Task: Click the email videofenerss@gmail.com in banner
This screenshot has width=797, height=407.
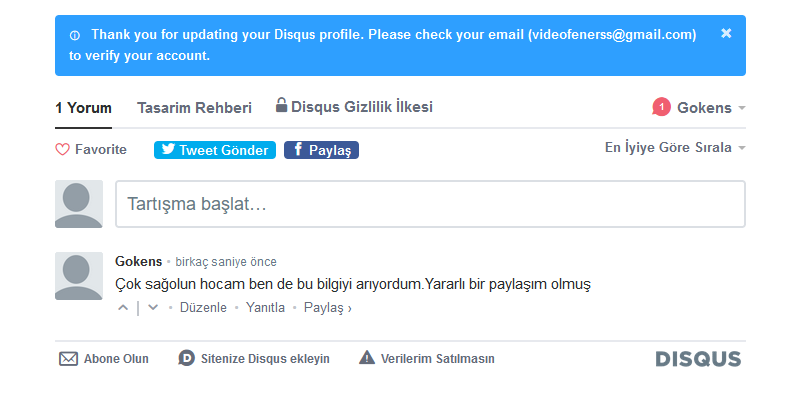Action: tap(612, 35)
